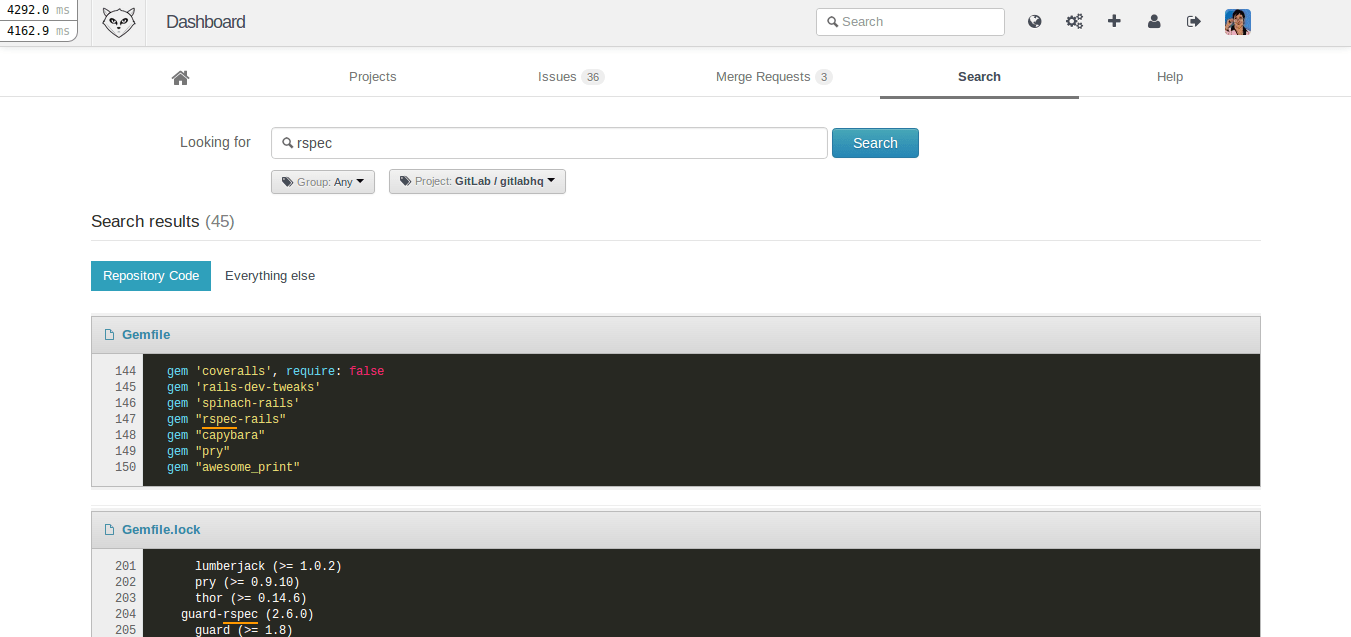The width and height of the screenshot is (1351, 637).
Task: Open the user avatar thumbnail
Action: tap(1238, 22)
